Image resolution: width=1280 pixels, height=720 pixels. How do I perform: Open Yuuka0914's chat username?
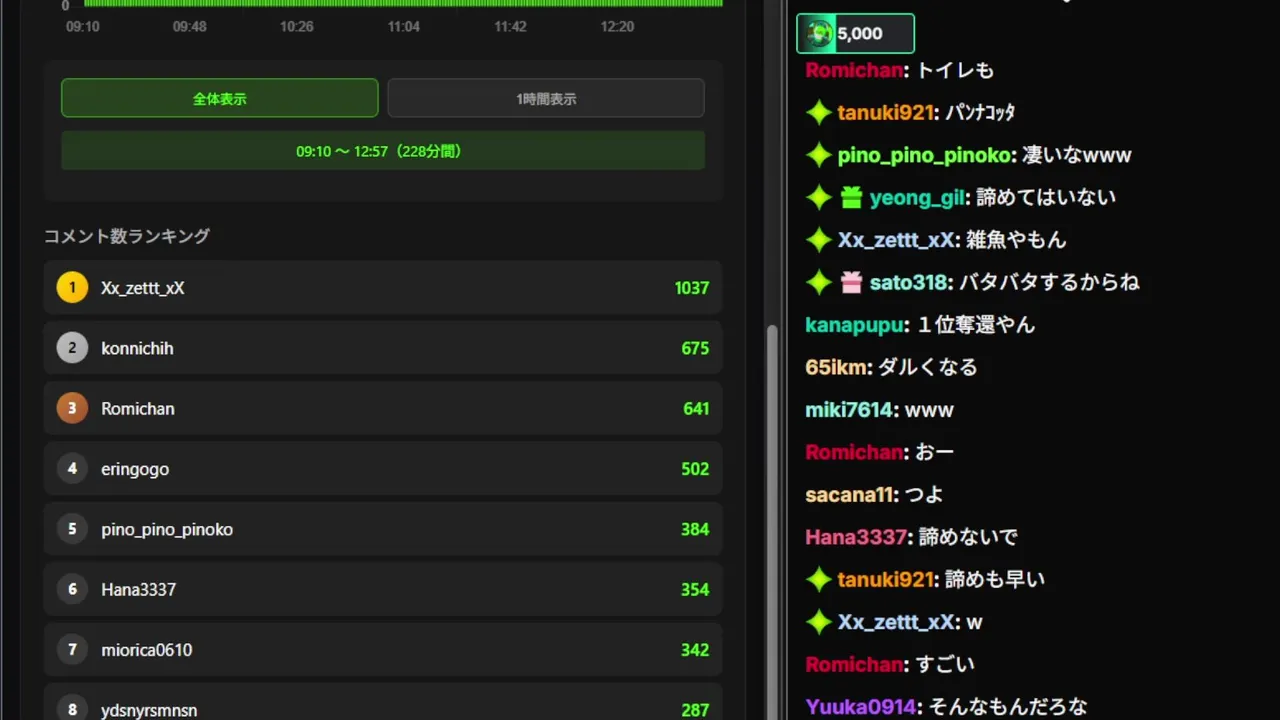(862, 706)
